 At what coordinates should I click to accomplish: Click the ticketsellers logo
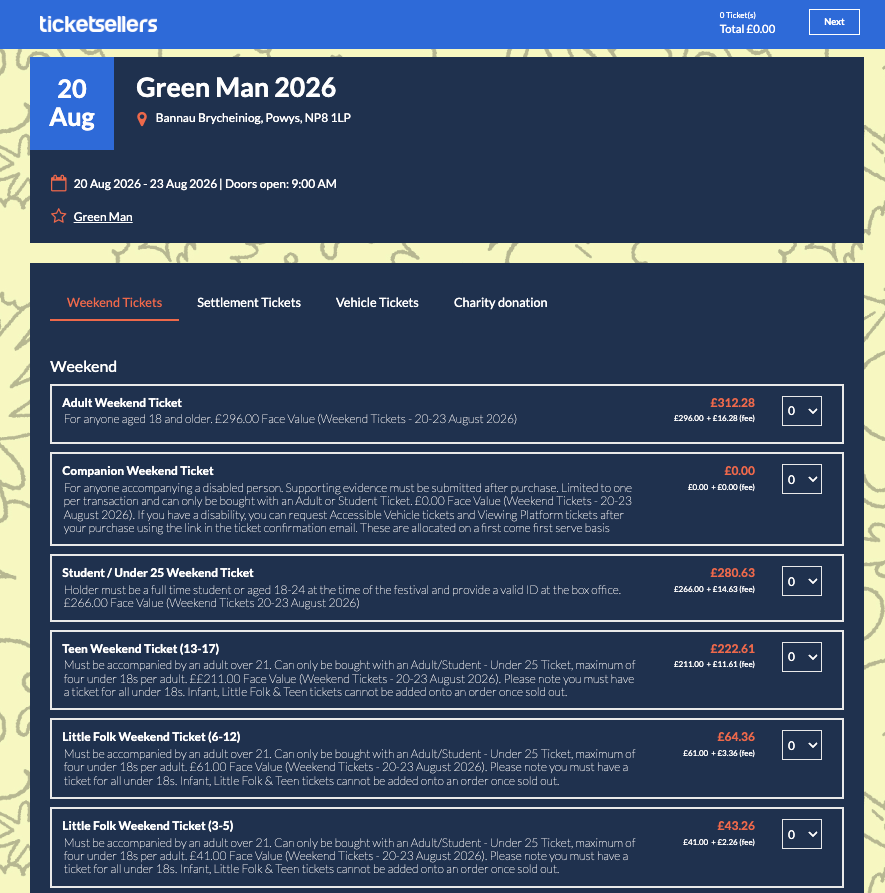click(x=98, y=24)
